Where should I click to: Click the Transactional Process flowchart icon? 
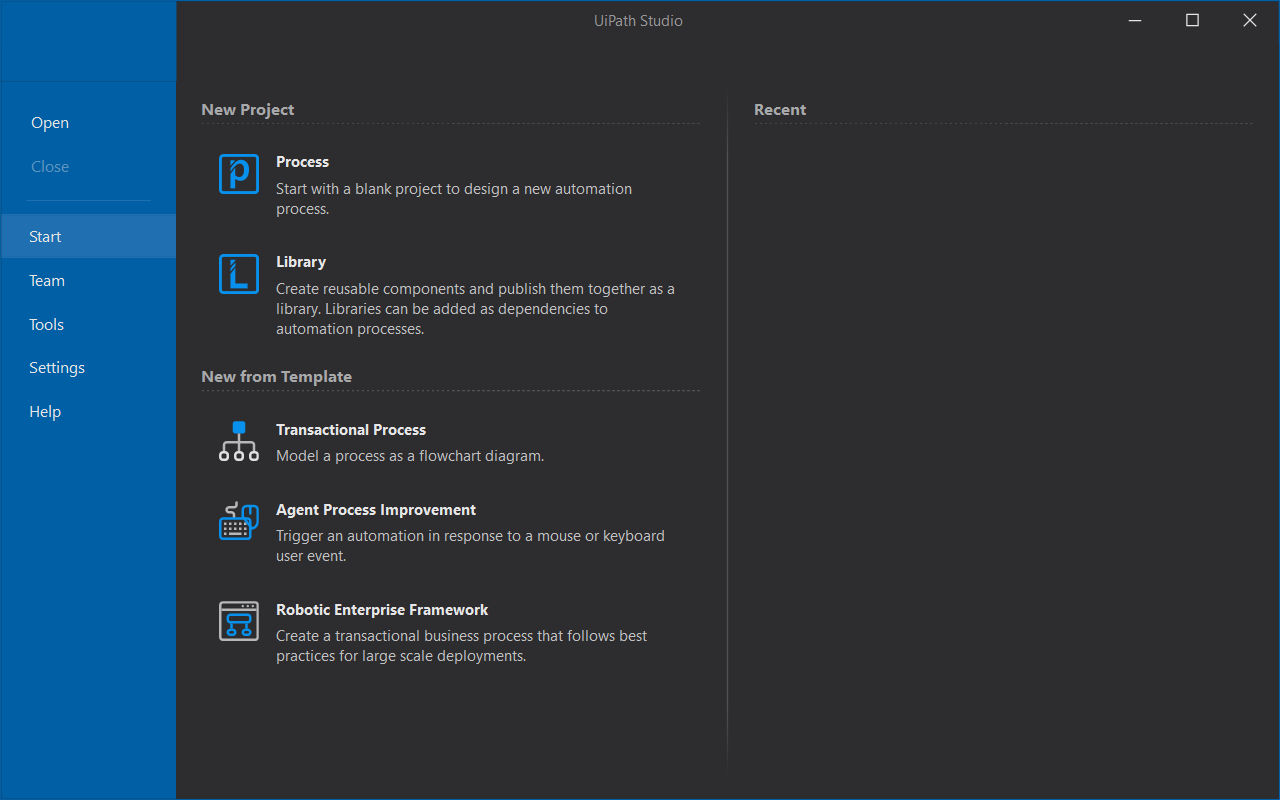click(239, 441)
